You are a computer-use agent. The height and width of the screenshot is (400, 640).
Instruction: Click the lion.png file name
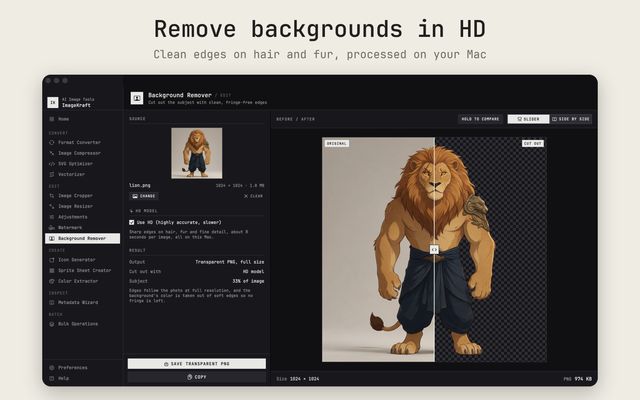pos(140,185)
